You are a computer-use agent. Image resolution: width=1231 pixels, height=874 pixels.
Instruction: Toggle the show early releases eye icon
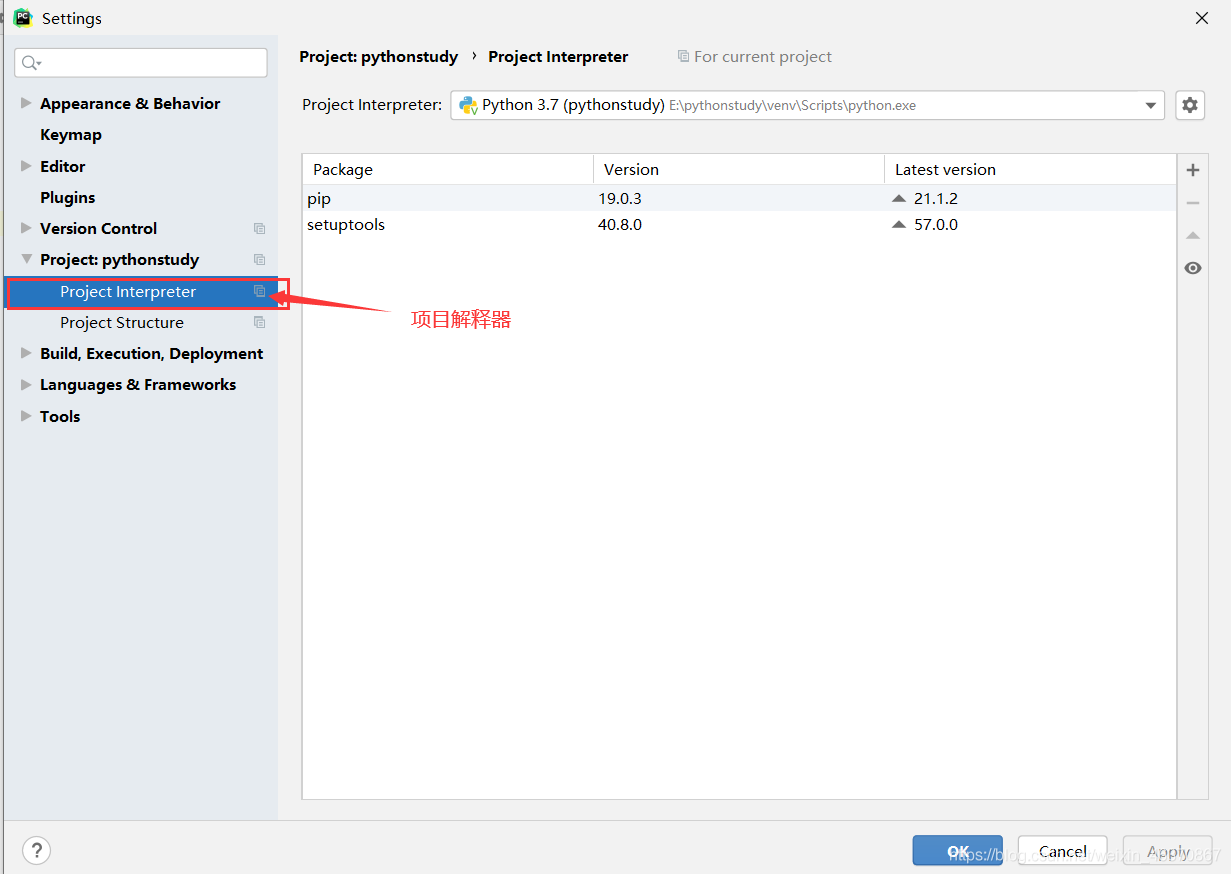point(1192,268)
